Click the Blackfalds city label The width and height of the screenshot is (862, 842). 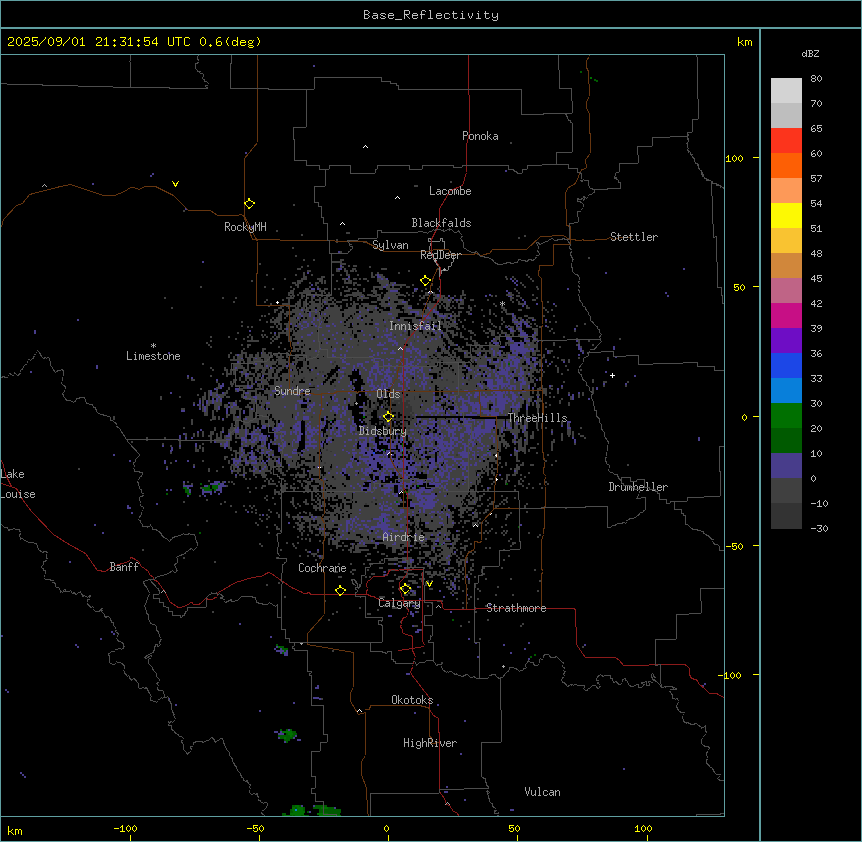(x=441, y=223)
